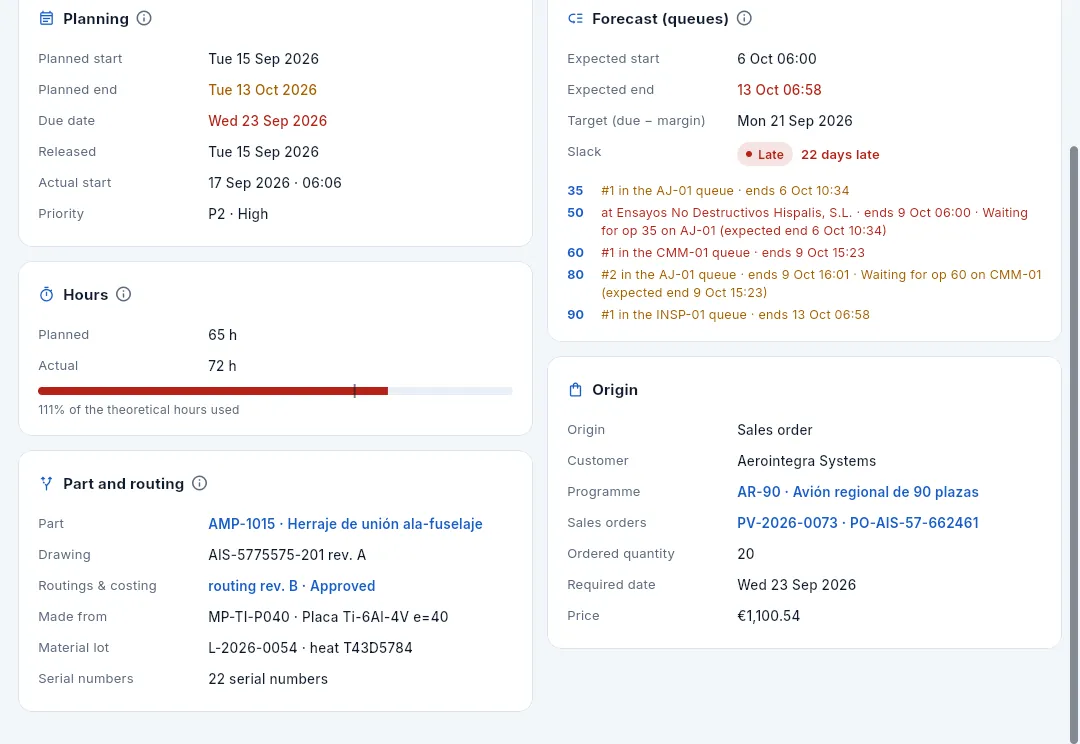Open operation 80 in forecast list

click(x=575, y=275)
